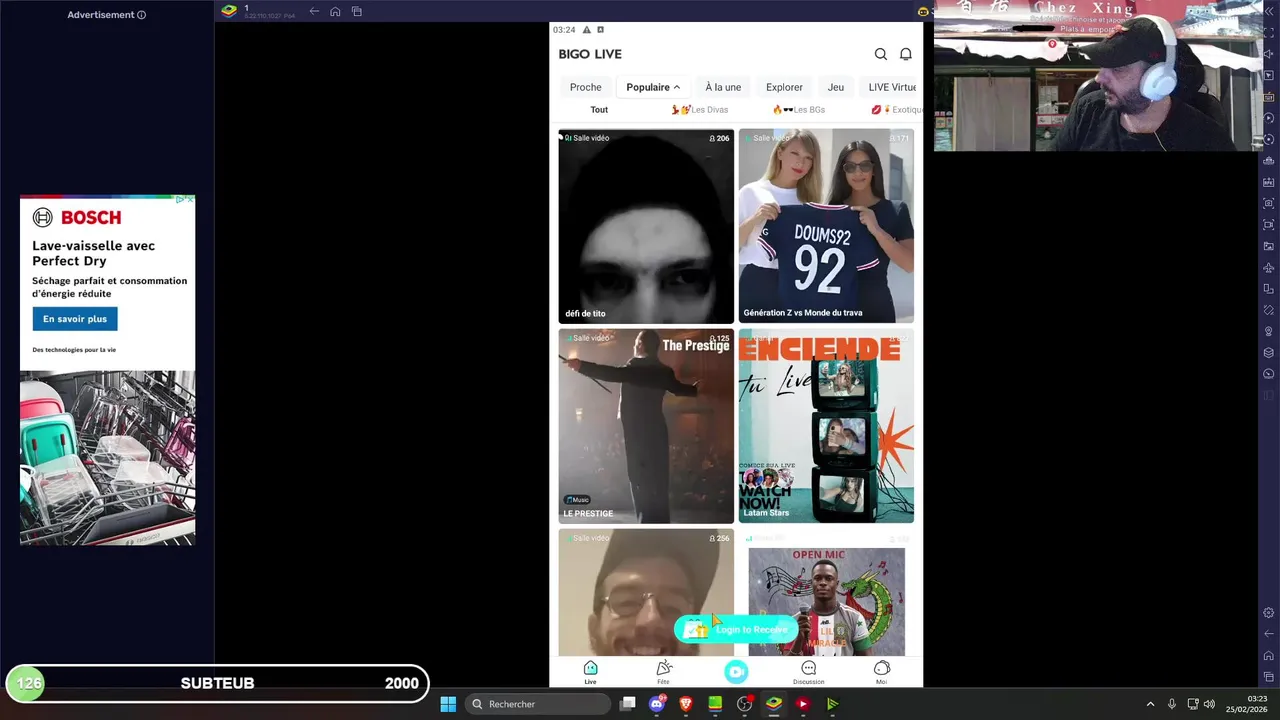Open BIGO LIVE notifications bell

click(905, 54)
